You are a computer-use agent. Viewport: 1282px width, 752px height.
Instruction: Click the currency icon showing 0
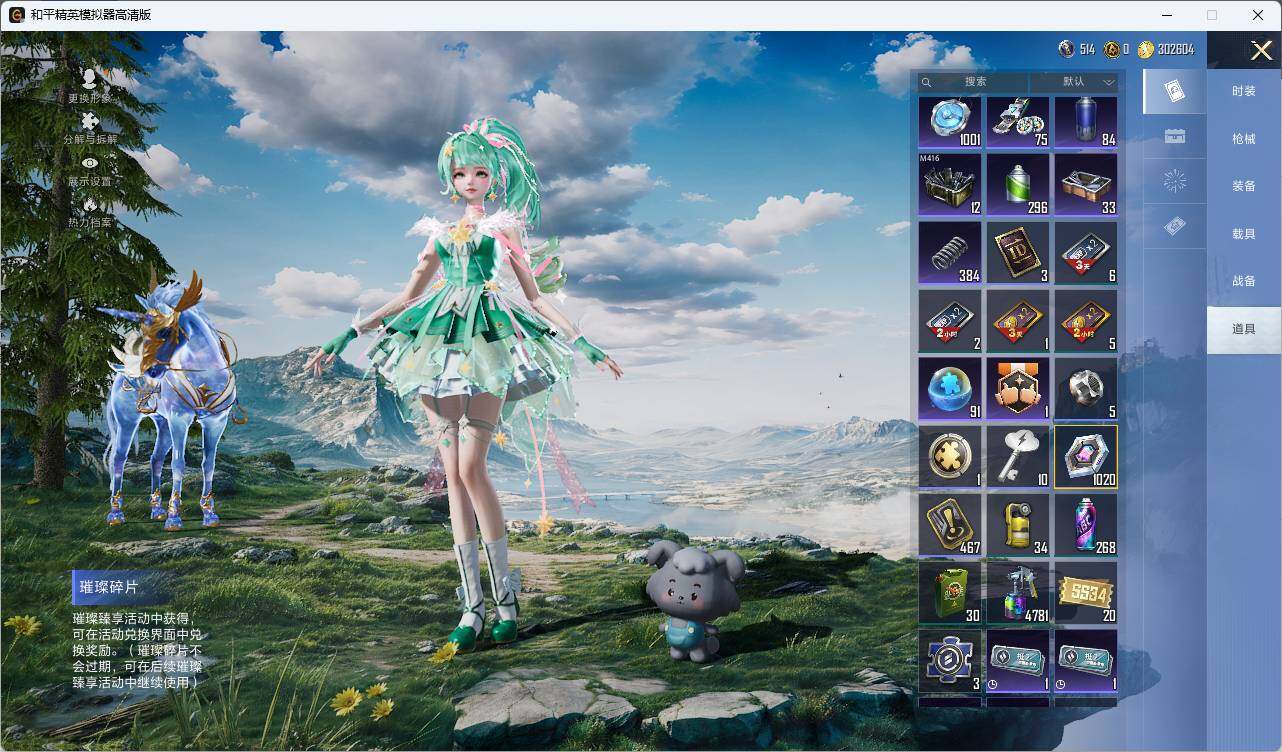pos(1111,49)
